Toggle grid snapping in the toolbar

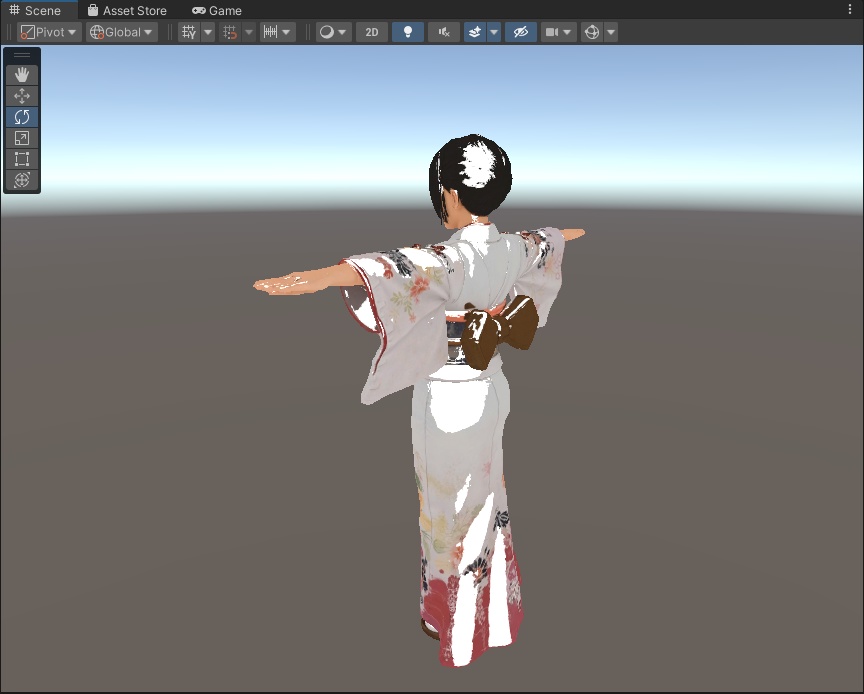pos(232,31)
